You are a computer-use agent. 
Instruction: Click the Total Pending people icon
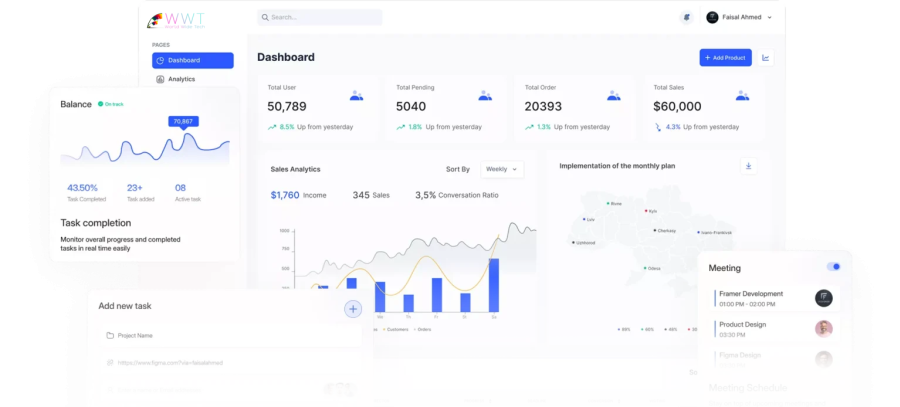485,95
